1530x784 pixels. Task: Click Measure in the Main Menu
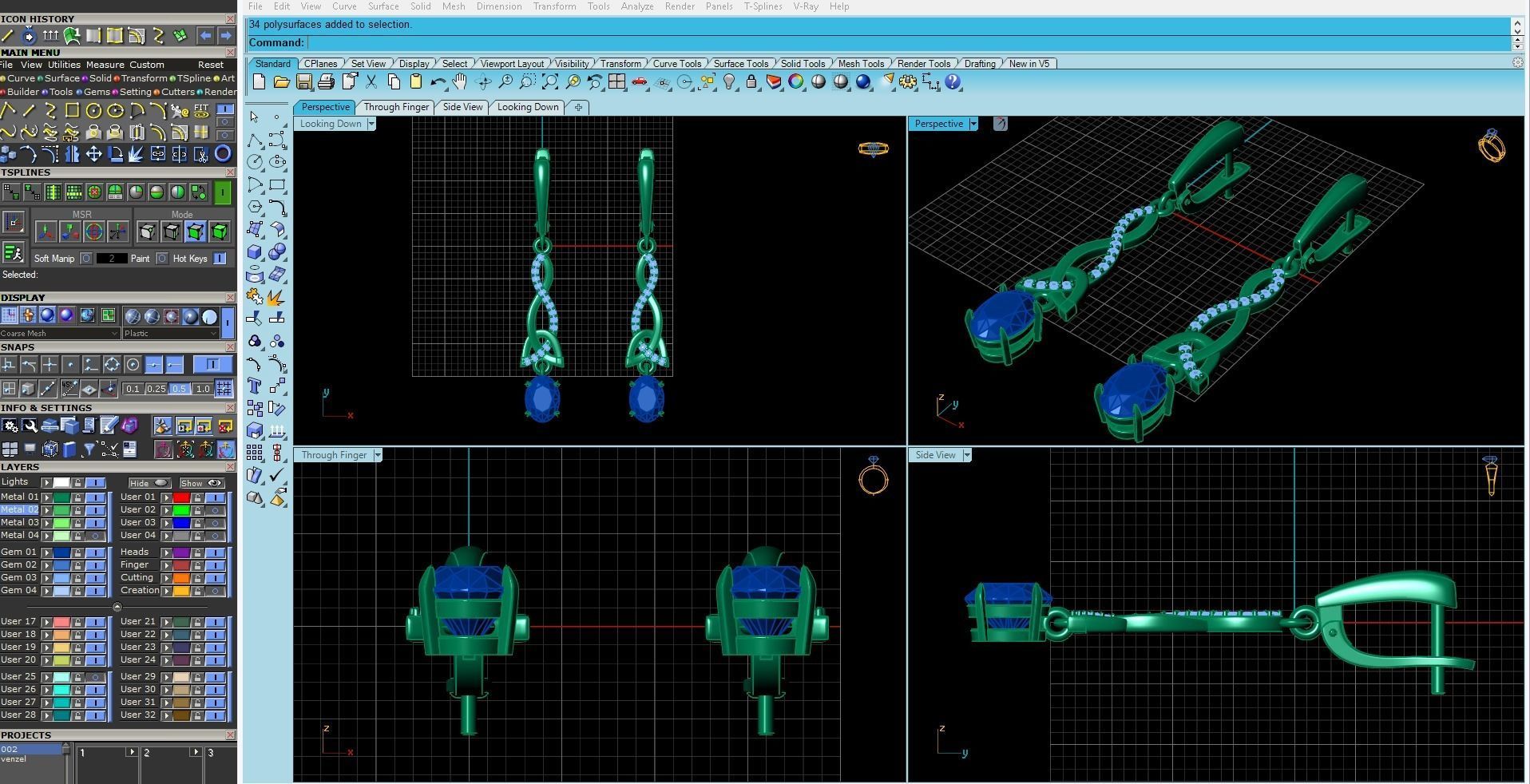pos(105,65)
